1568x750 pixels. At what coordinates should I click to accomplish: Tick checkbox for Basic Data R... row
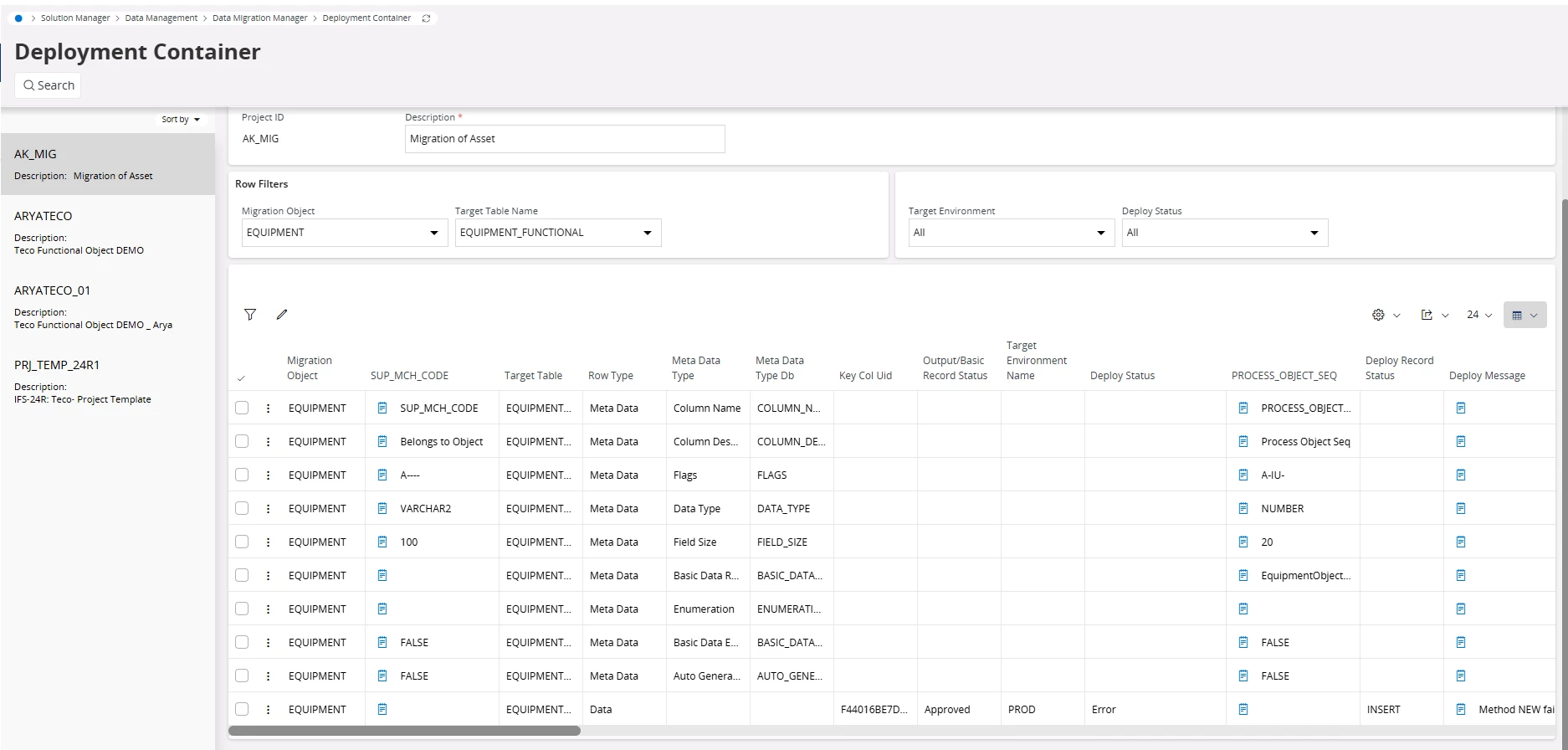[242, 575]
